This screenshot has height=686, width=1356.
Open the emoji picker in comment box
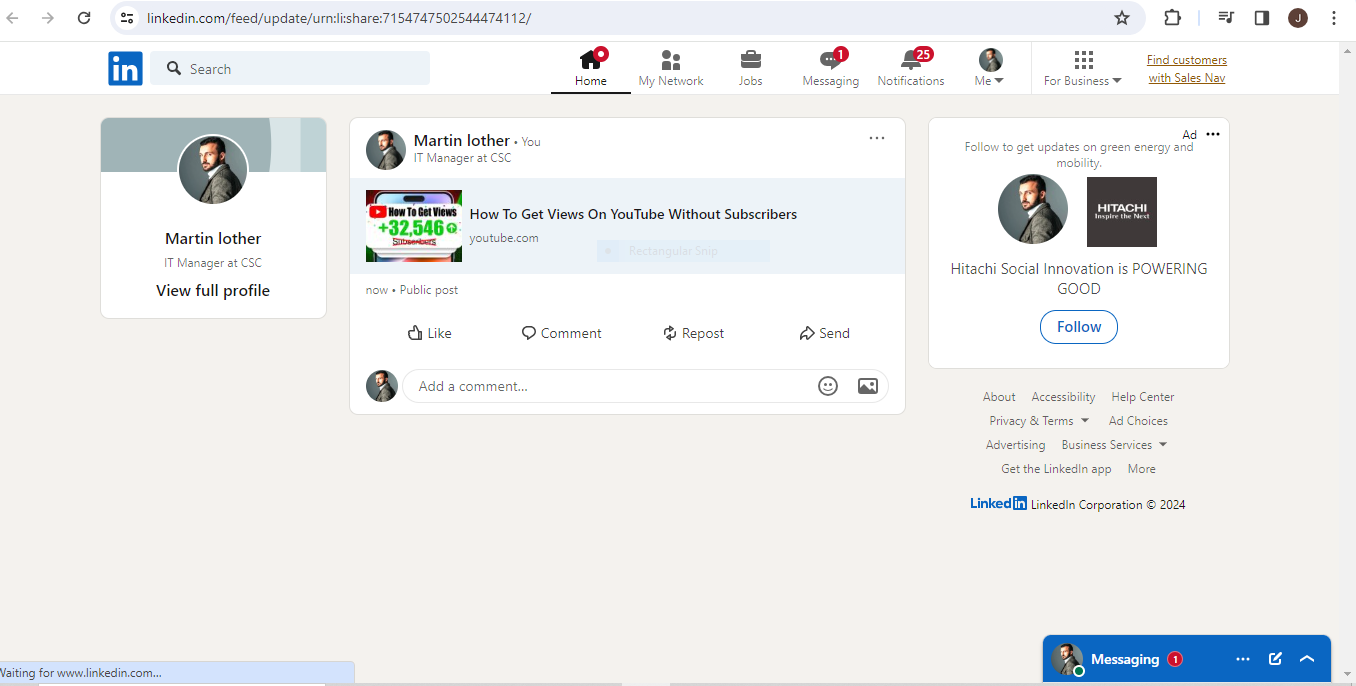[x=828, y=386]
